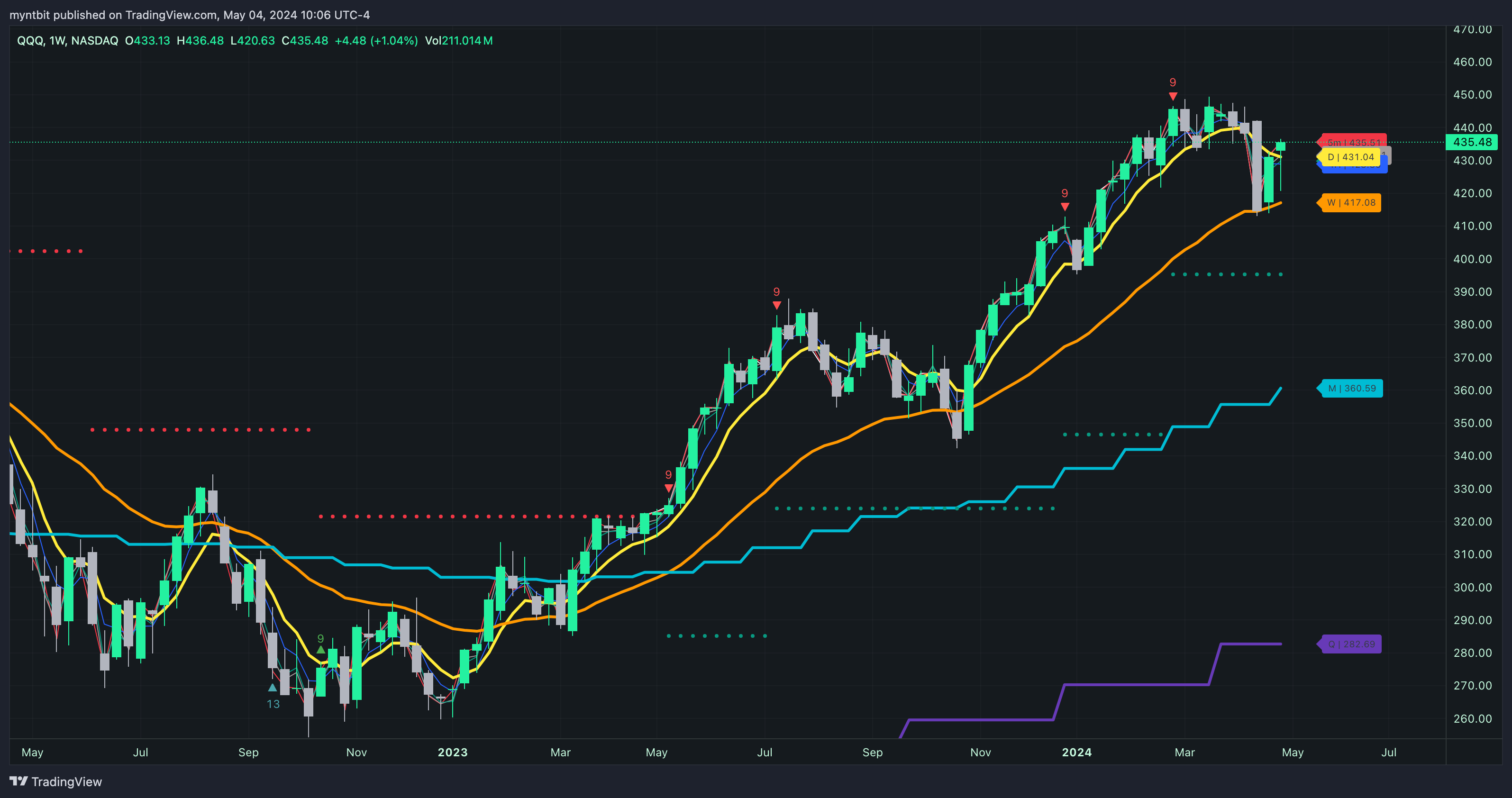Screen dimensions: 1512x798
Task: Click the close value C435.48
Action: pos(305,40)
